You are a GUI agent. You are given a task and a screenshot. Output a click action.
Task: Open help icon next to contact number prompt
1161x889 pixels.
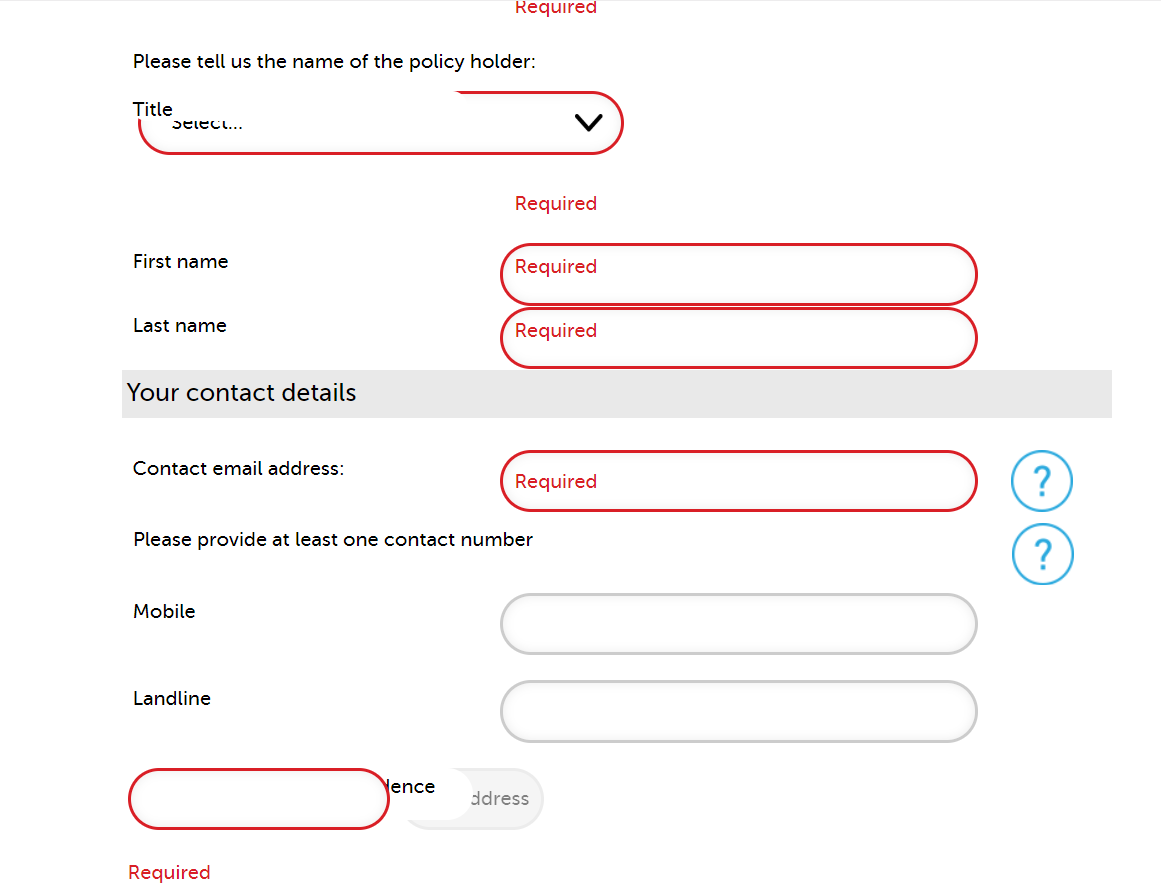click(x=1041, y=554)
